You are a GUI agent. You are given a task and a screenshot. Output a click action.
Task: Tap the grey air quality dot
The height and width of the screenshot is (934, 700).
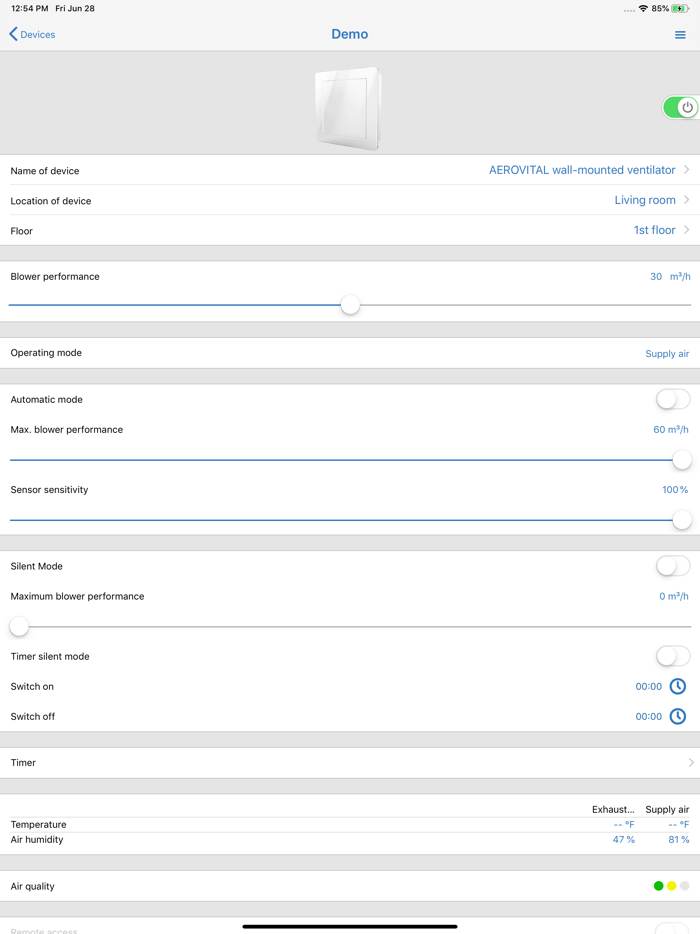[x=685, y=886]
